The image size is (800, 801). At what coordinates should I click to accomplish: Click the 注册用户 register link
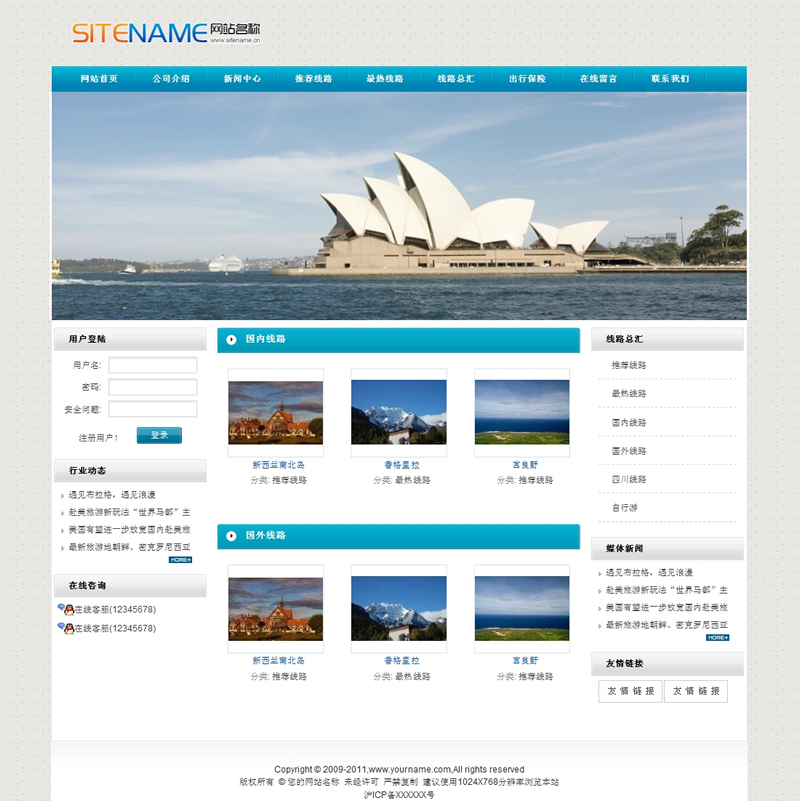coord(98,437)
